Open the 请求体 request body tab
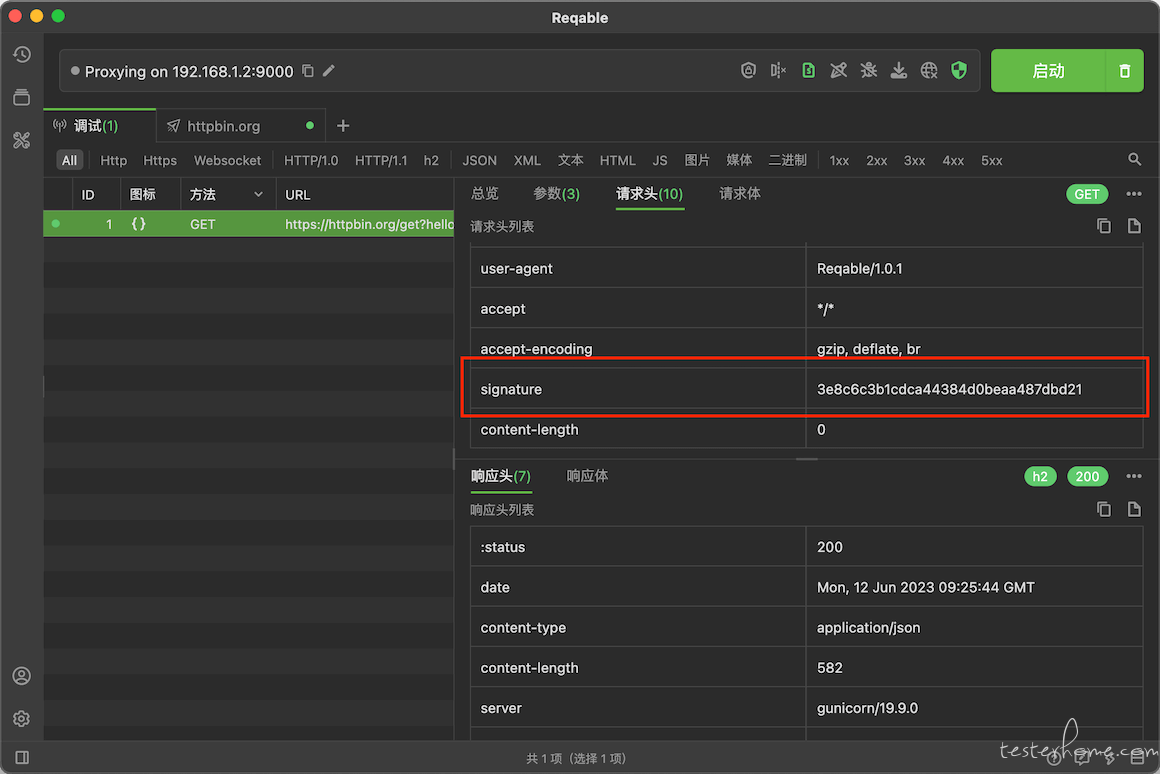The image size is (1160, 774). [740, 194]
